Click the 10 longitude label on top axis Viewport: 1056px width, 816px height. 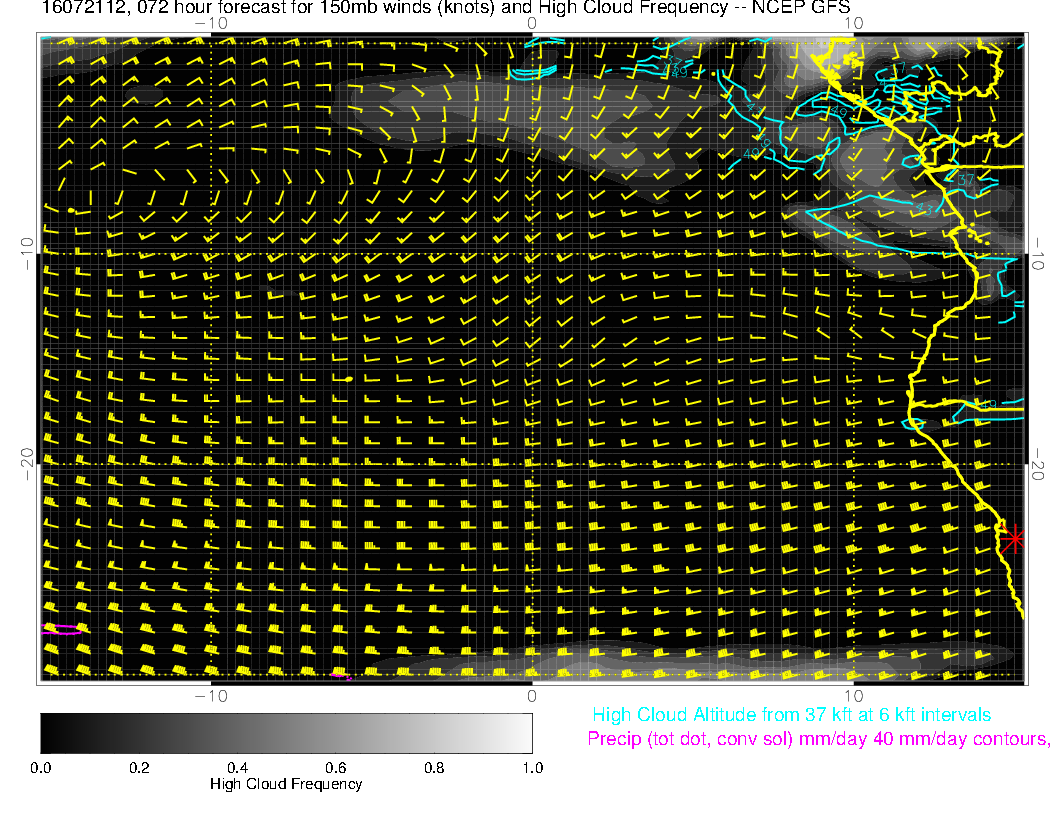(853, 22)
